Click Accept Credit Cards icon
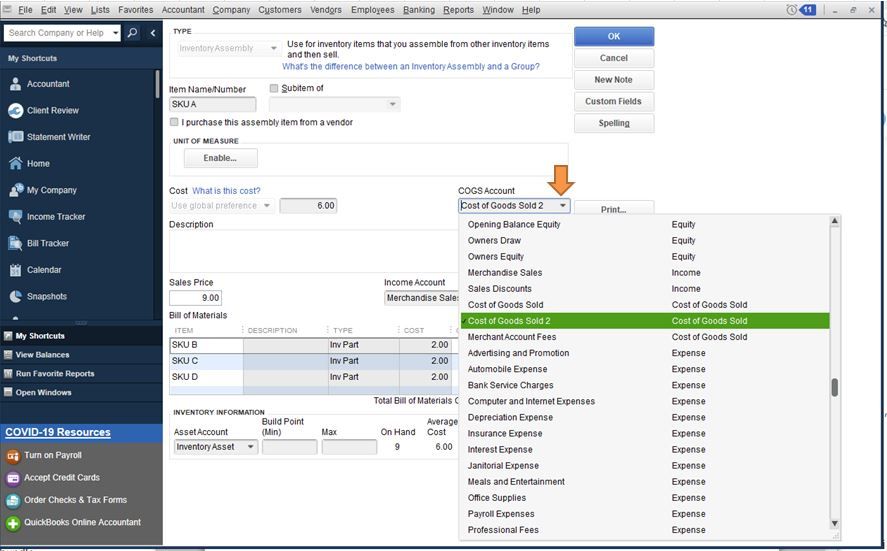 click(13, 478)
